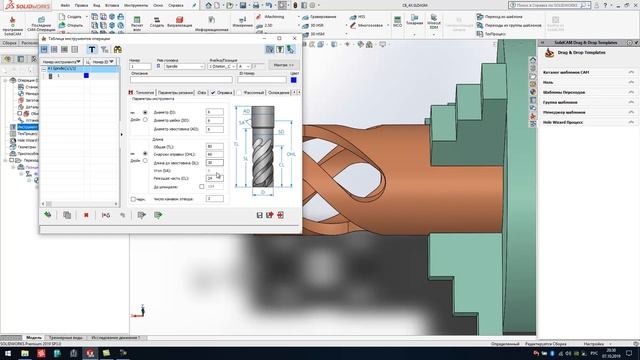
Task: Toggle the Фасонный checkbox
Action: [x=239, y=93]
